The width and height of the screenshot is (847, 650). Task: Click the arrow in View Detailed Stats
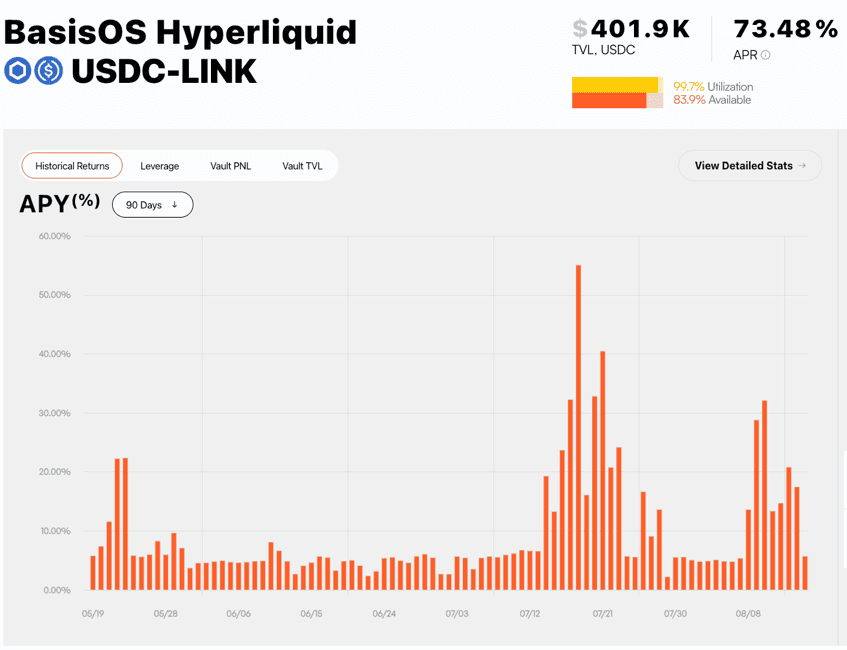pyautogui.click(x=802, y=166)
